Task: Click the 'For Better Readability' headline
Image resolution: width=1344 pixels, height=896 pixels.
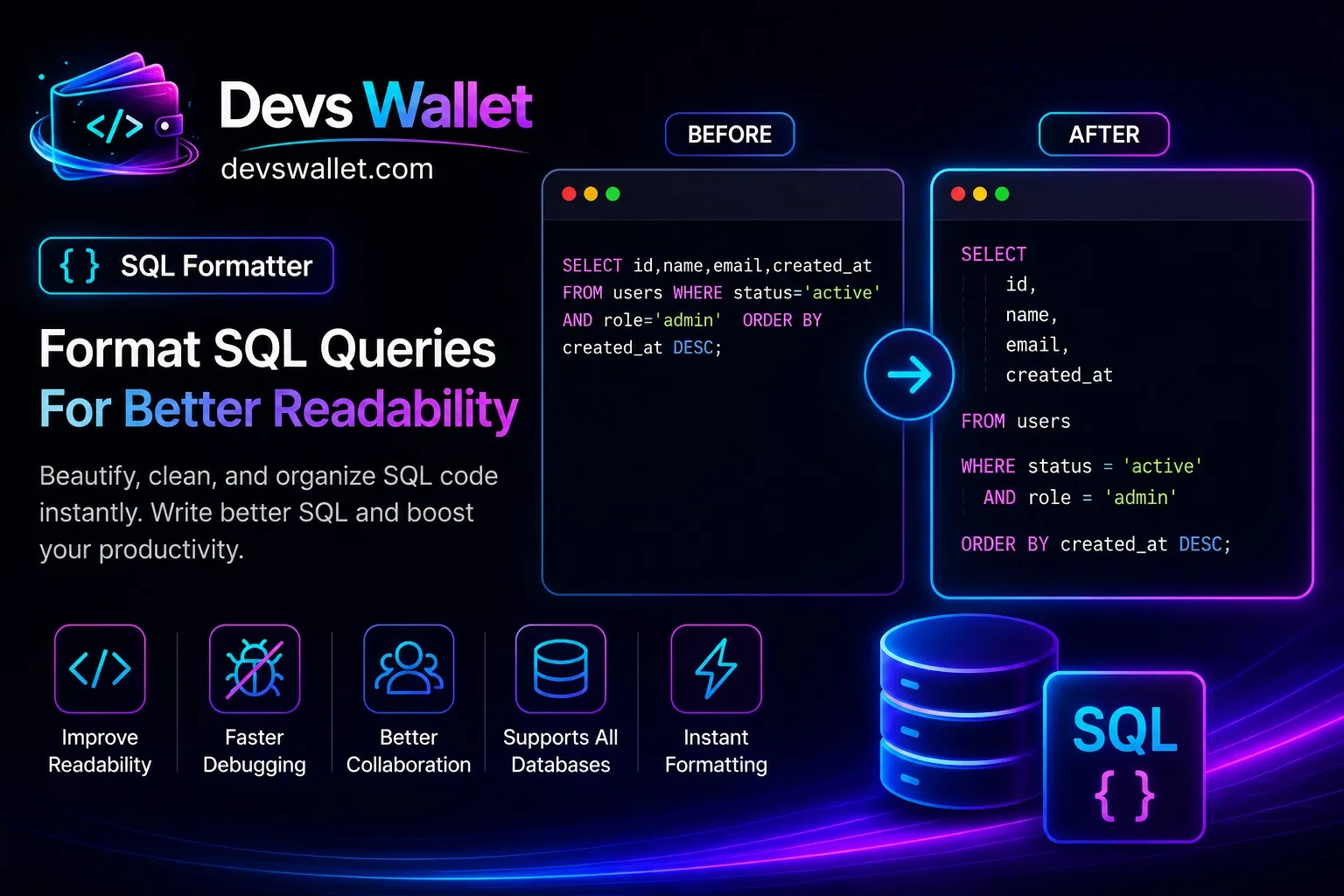Action: [279, 409]
